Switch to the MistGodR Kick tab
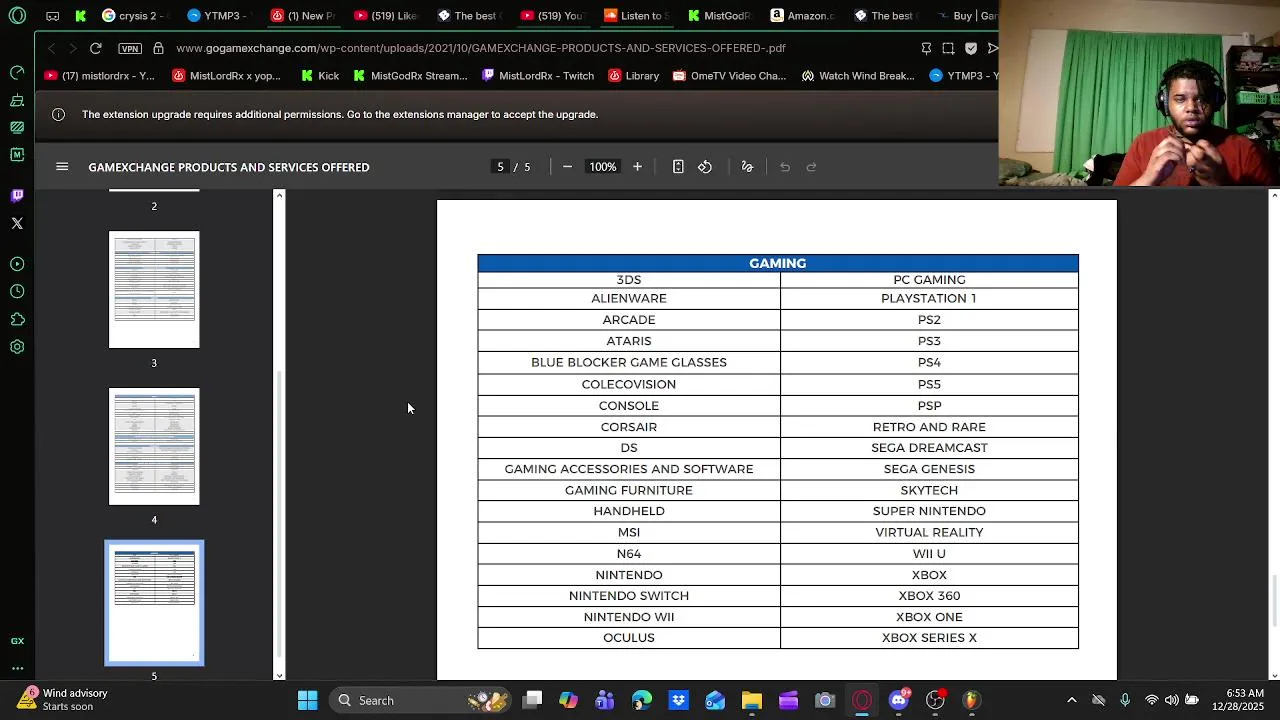This screenshot has width=1280, height=720. click(719, 16)
